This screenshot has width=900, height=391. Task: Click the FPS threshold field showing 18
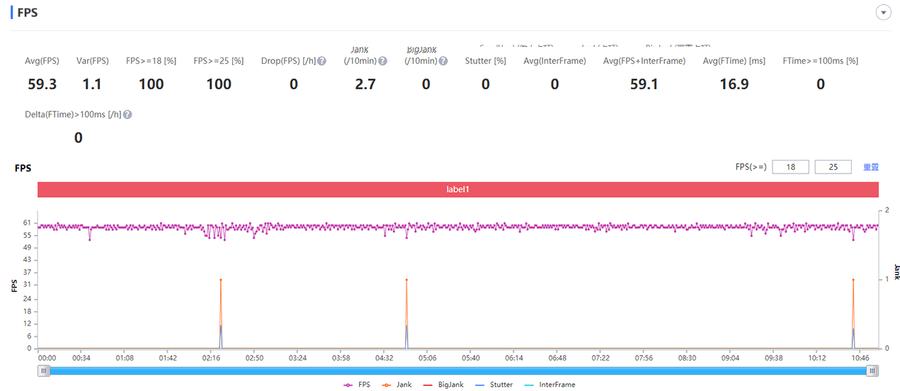(x=790, y=167)
